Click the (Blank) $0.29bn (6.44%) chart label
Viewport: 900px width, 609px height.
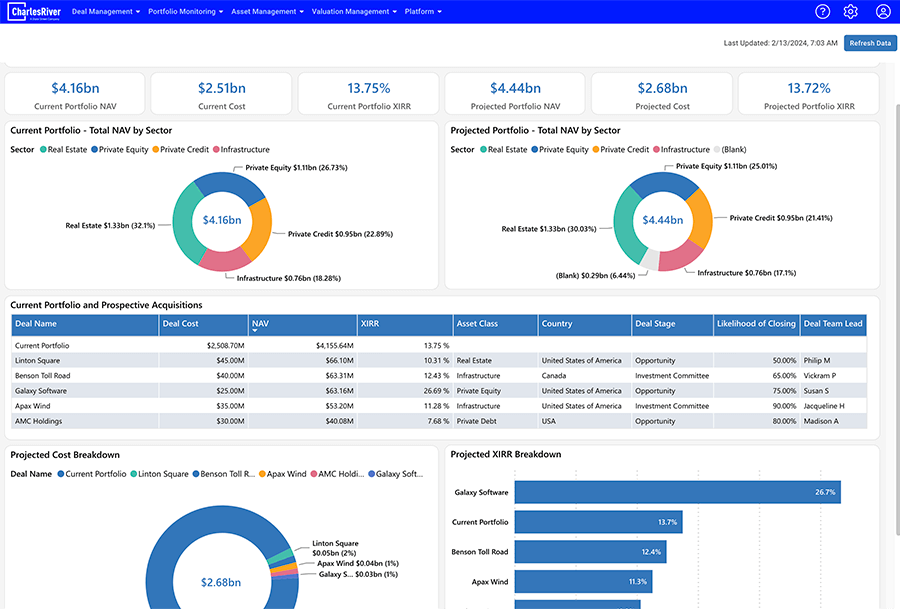tap(595, 276)
